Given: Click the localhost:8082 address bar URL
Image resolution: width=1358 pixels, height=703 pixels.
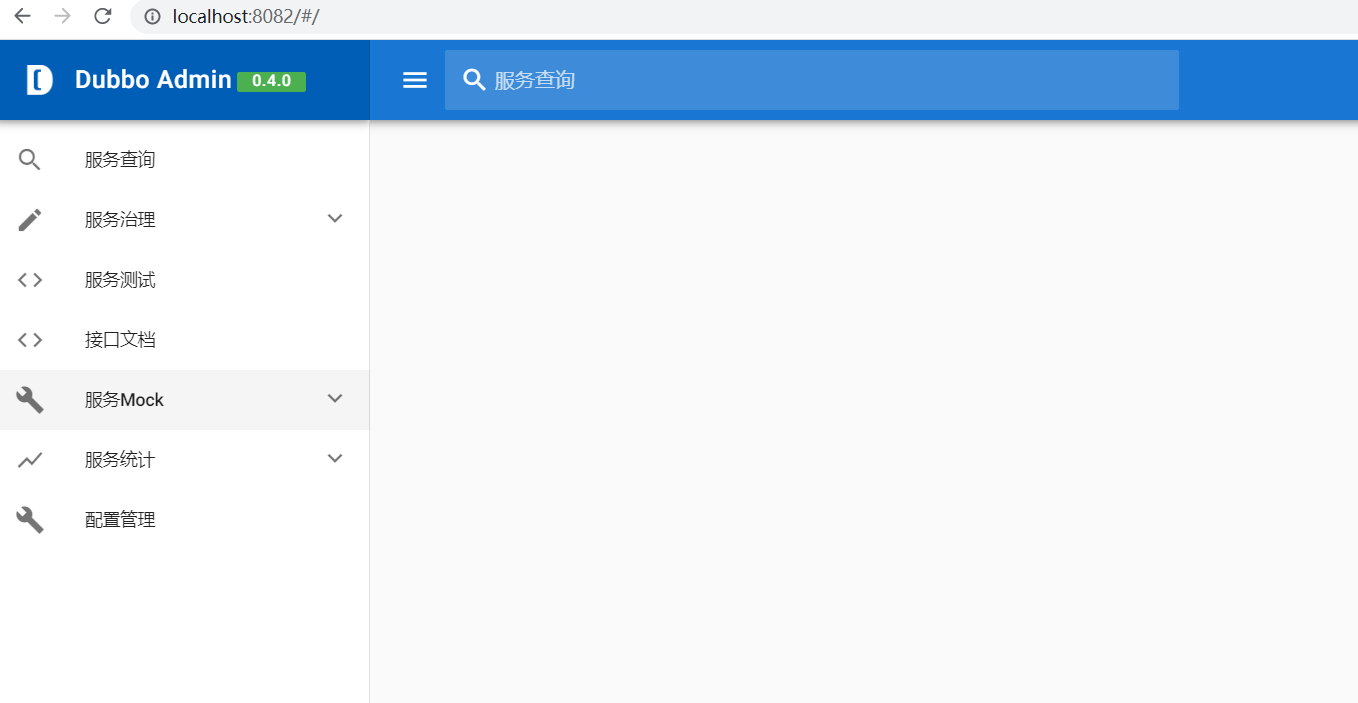Looking at the screenshot, I should click(245, 16).
